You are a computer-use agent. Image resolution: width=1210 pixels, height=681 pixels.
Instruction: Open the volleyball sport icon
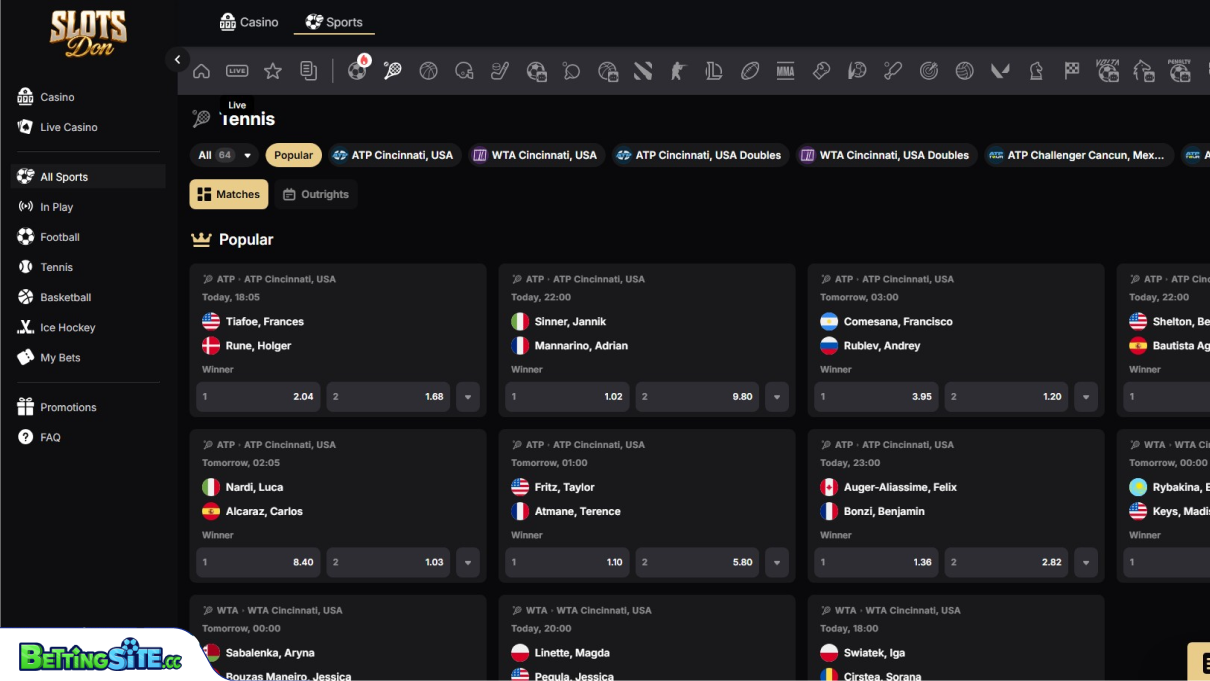[964, 71]
